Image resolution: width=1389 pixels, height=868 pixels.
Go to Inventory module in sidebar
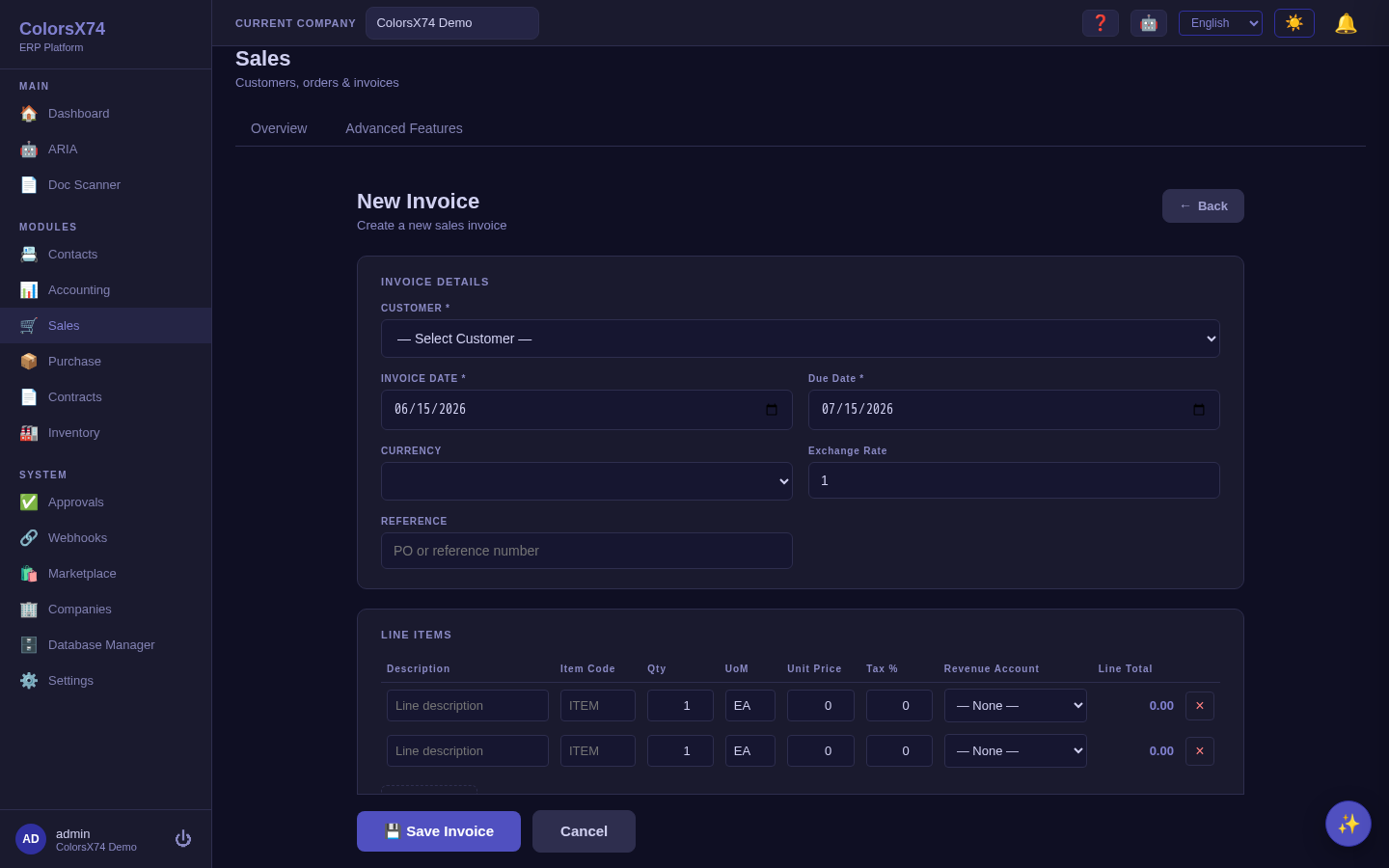coord(105,433)
